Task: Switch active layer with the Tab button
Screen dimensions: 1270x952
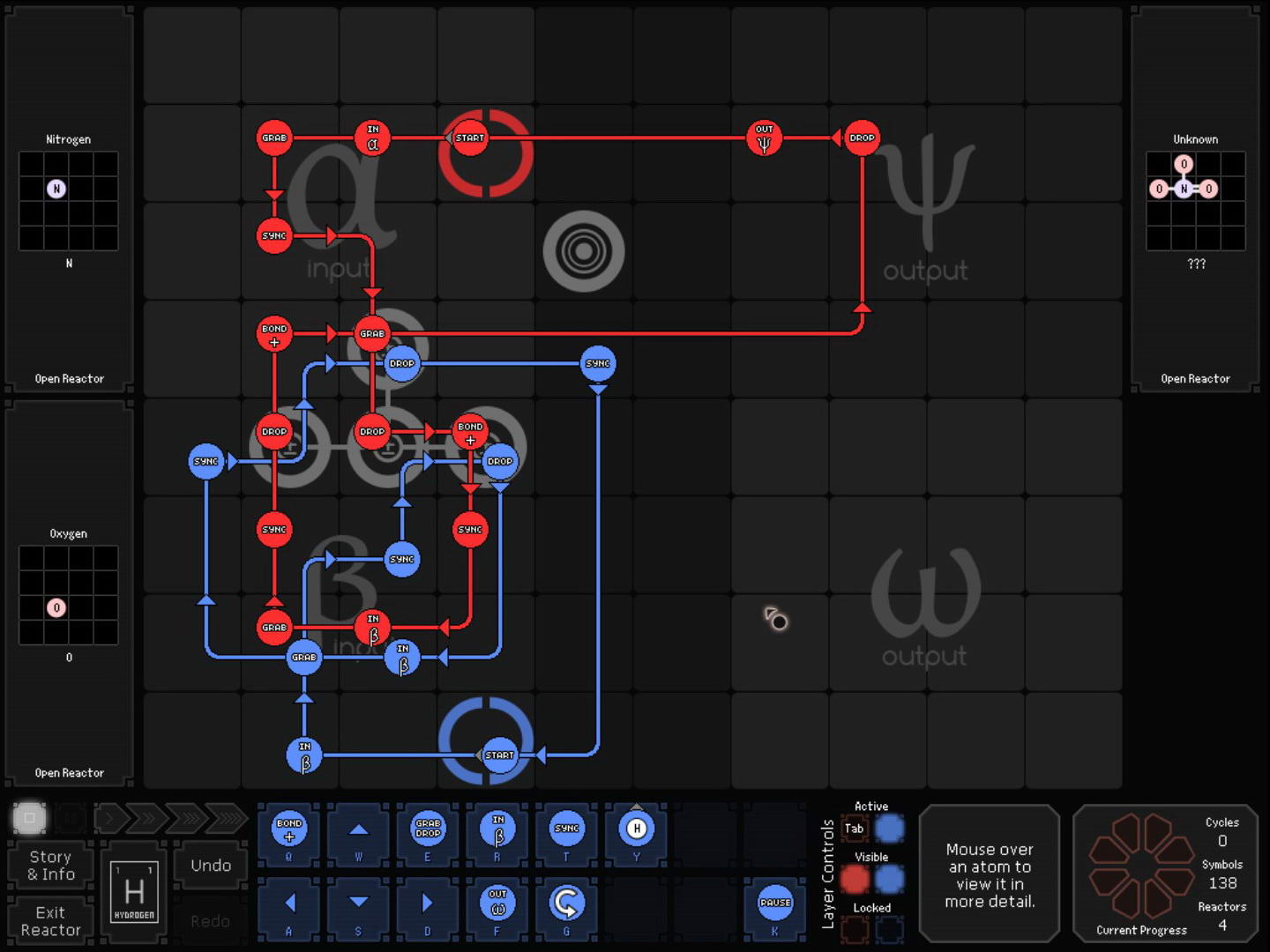Action: coord(854,829)
